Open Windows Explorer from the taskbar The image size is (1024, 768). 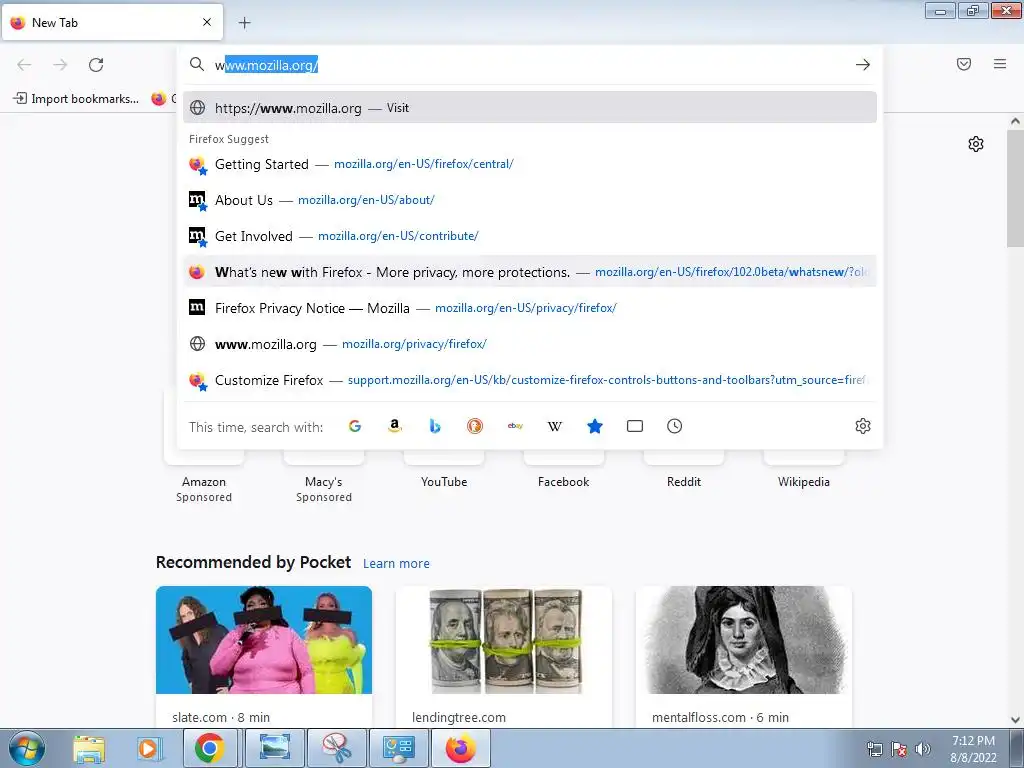[89, 748]
